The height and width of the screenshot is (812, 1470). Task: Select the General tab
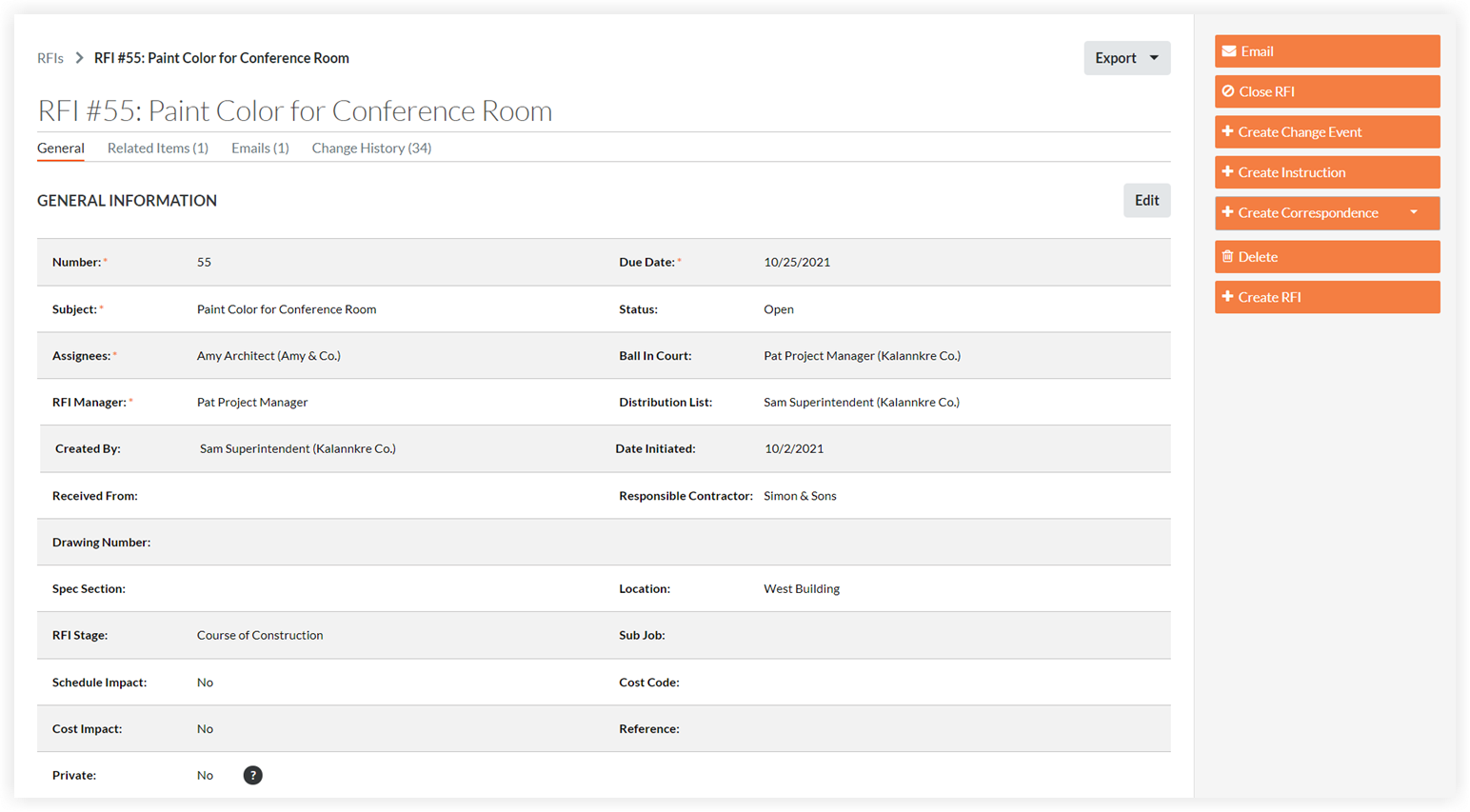click(60, 149)
